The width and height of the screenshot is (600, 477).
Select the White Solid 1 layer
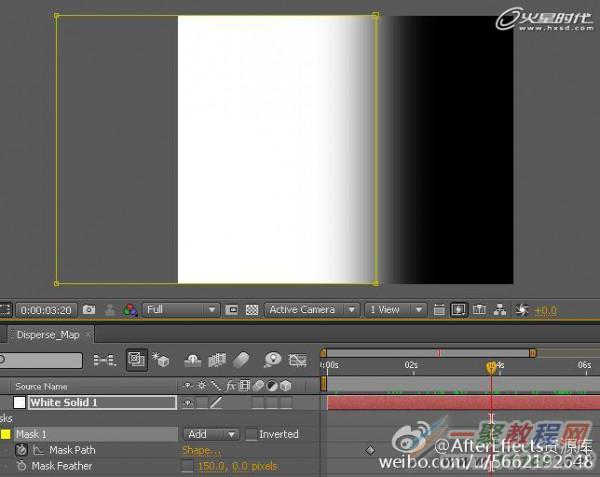pyautogui.click(x=100, y=403)
